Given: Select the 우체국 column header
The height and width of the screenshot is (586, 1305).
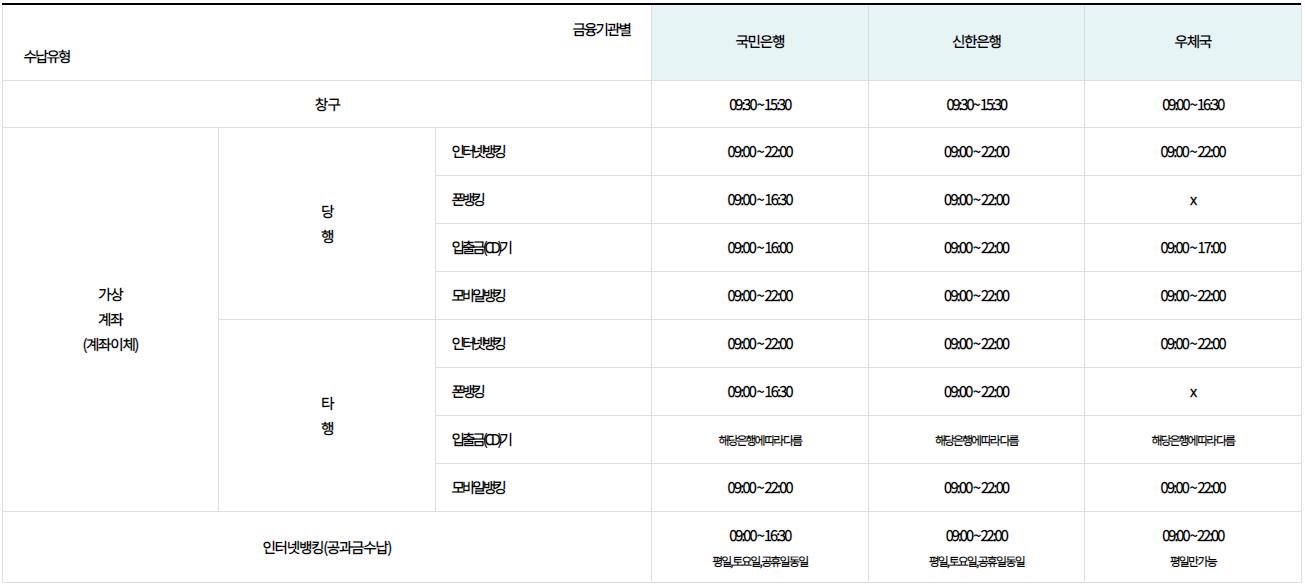Looking at the screenshot, I should [x=1193, y=42].
